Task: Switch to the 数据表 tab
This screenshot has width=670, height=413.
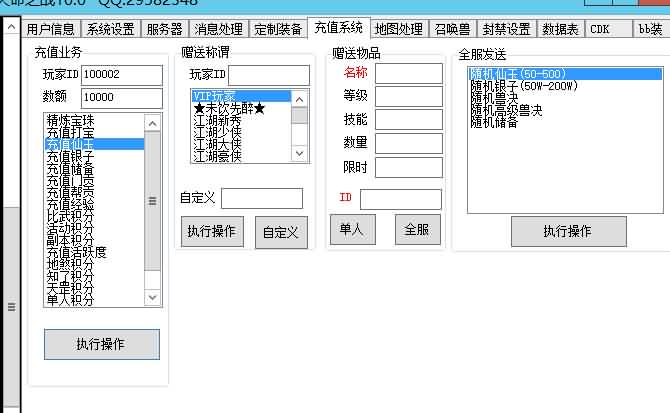Action: (x=560, y=29)
